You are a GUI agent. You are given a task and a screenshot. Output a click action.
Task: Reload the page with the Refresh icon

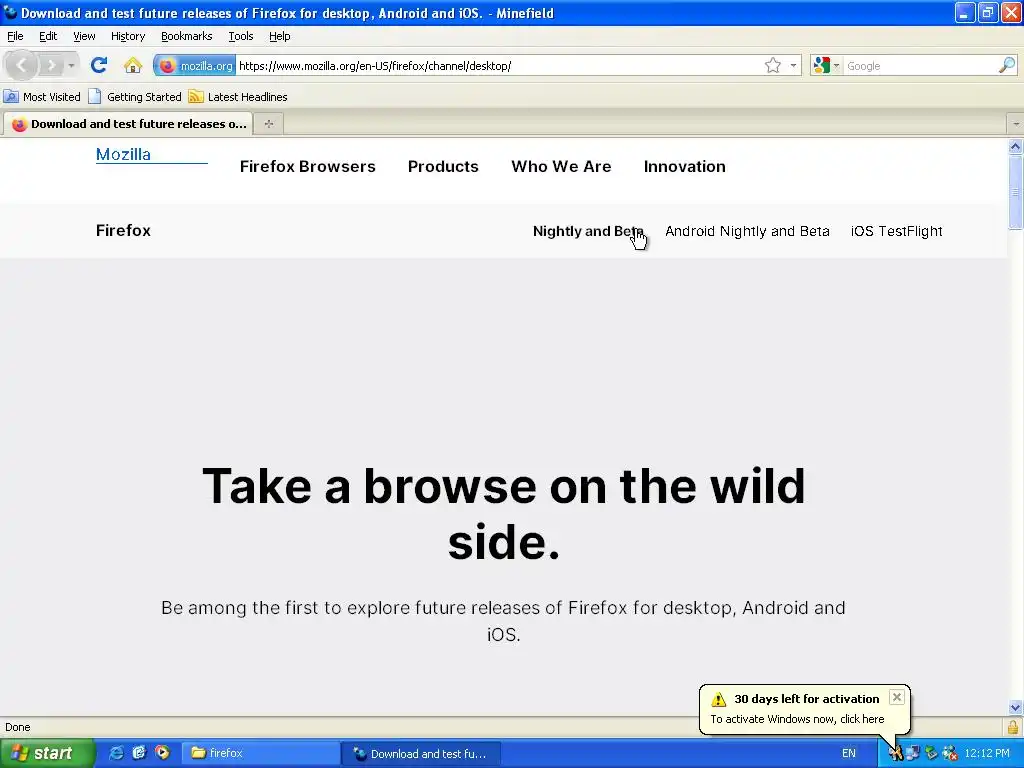point(99,65)
